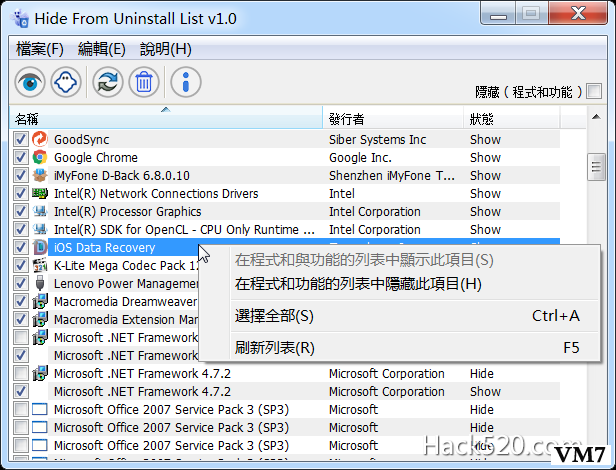616x470 pixels.
Task: Click the GoodSync app icon
Action: pos(40,139)
